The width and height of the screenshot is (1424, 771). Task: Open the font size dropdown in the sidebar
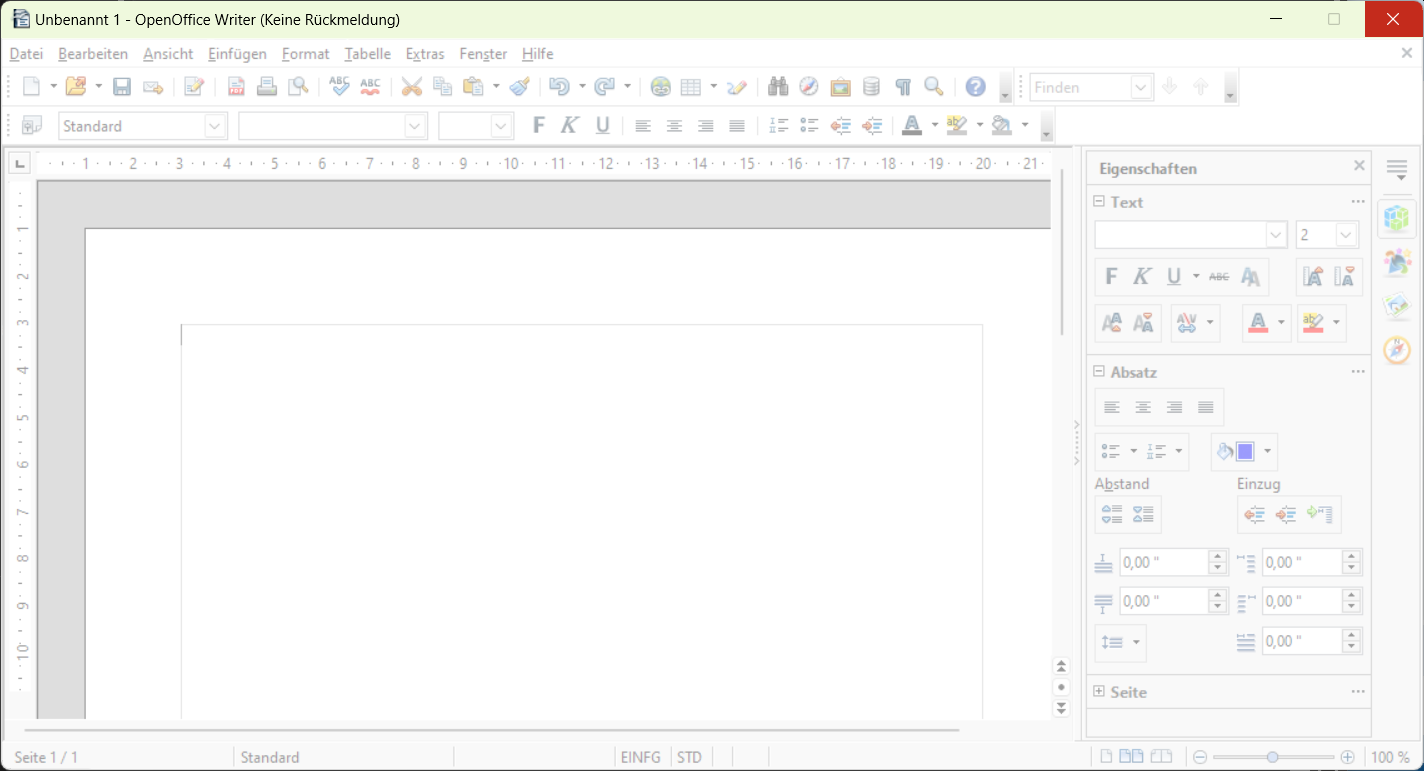1345,234
